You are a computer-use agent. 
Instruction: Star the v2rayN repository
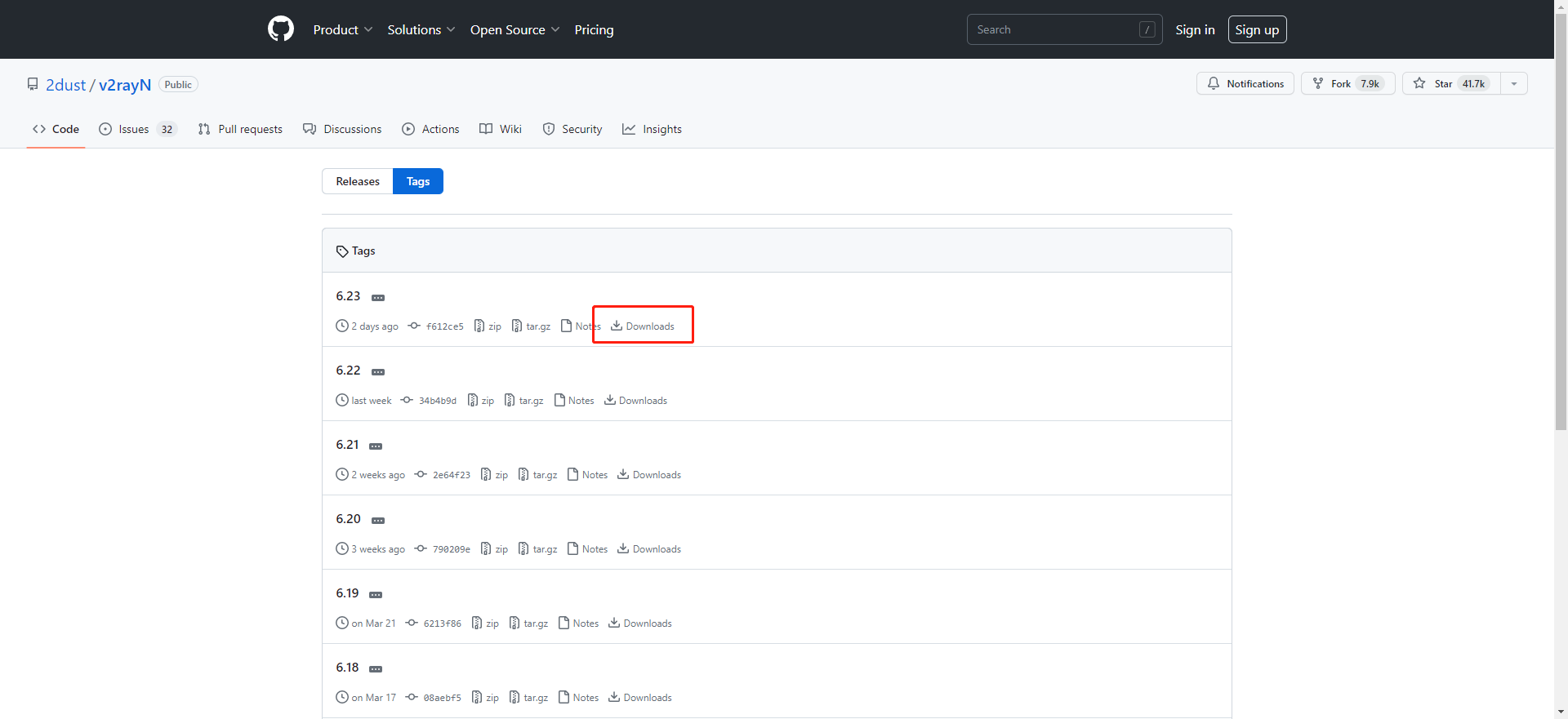click(x=1452, y=83)
